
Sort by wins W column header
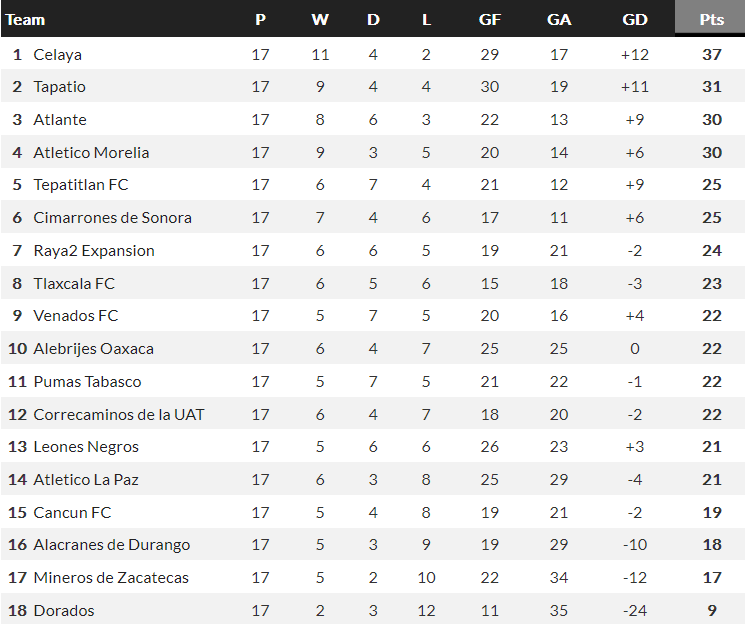click(x=320, y=19)
